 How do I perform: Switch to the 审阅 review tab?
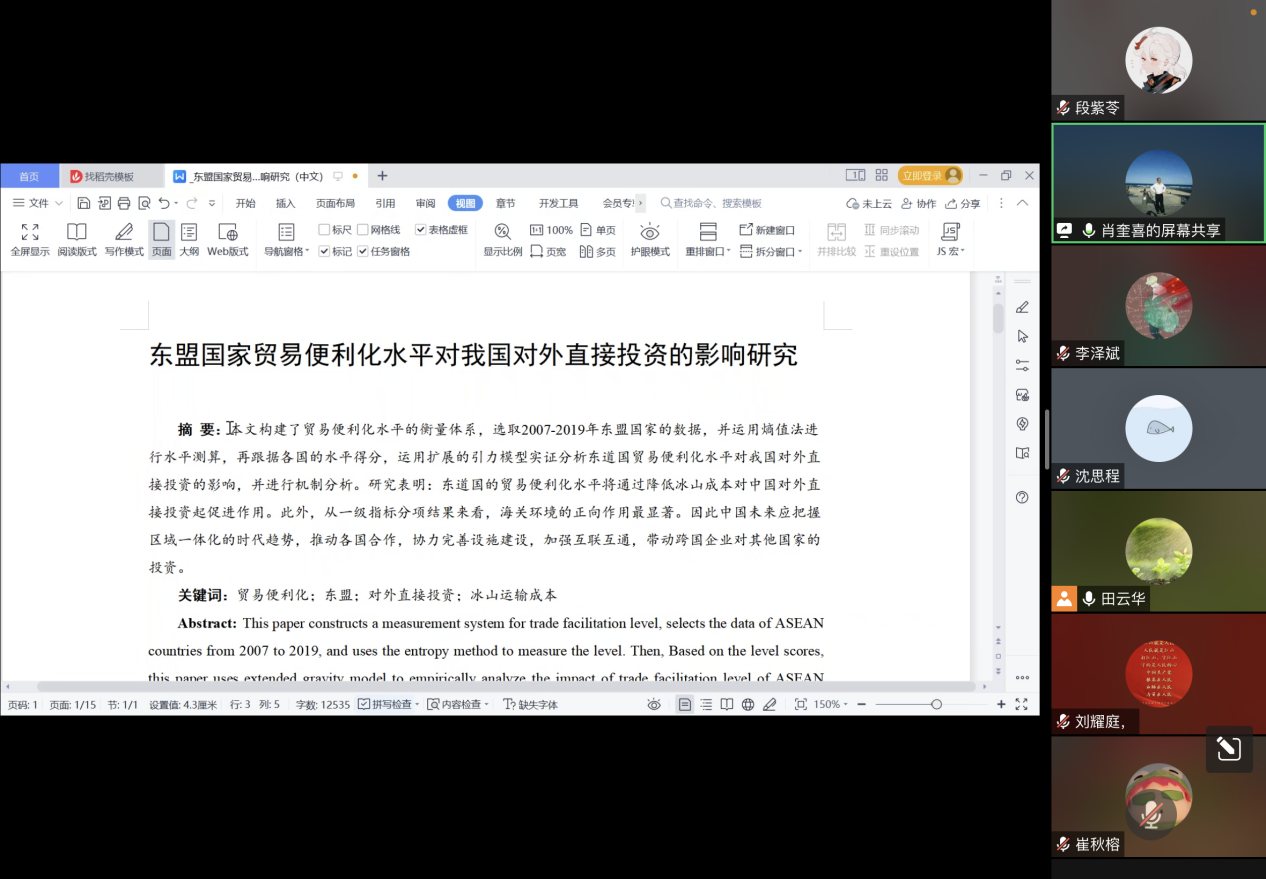tap(426, 204)
